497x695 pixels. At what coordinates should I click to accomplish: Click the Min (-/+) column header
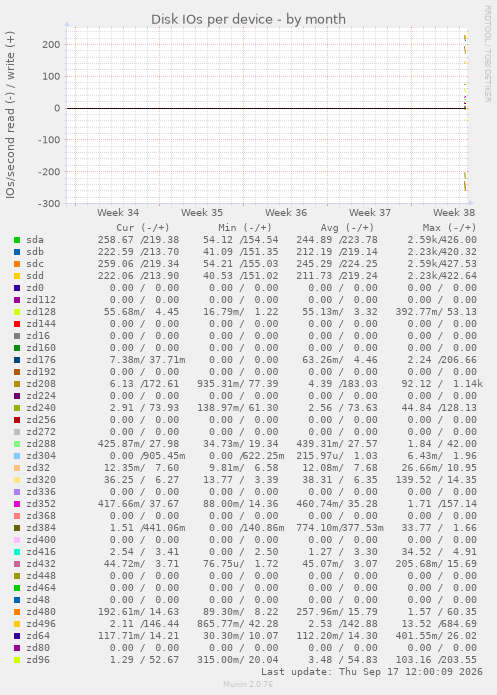(x=245, y=228)
